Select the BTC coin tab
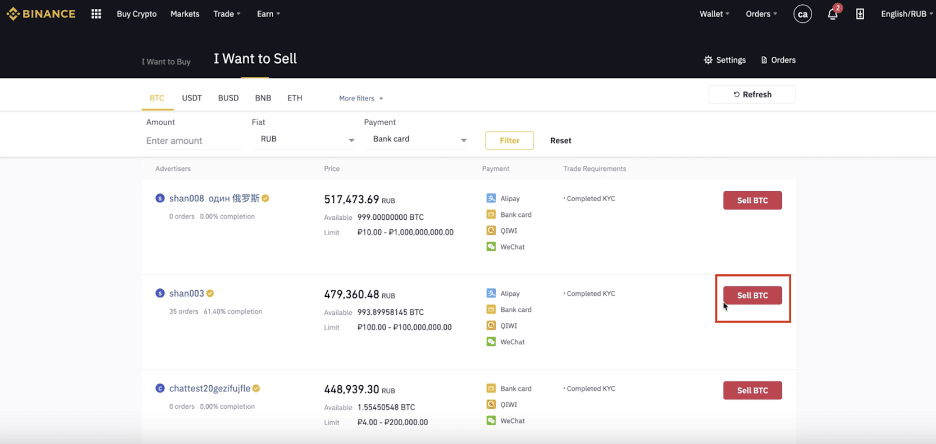936x444 pixels. pyautogui.click(x=157, y=98)
